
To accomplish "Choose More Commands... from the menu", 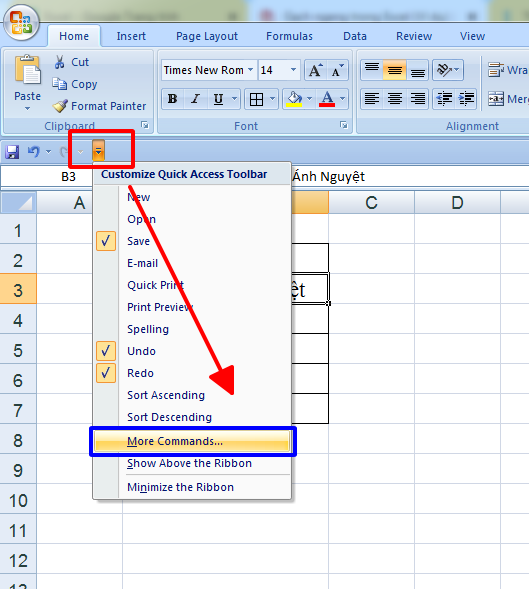I will [192, 441].
